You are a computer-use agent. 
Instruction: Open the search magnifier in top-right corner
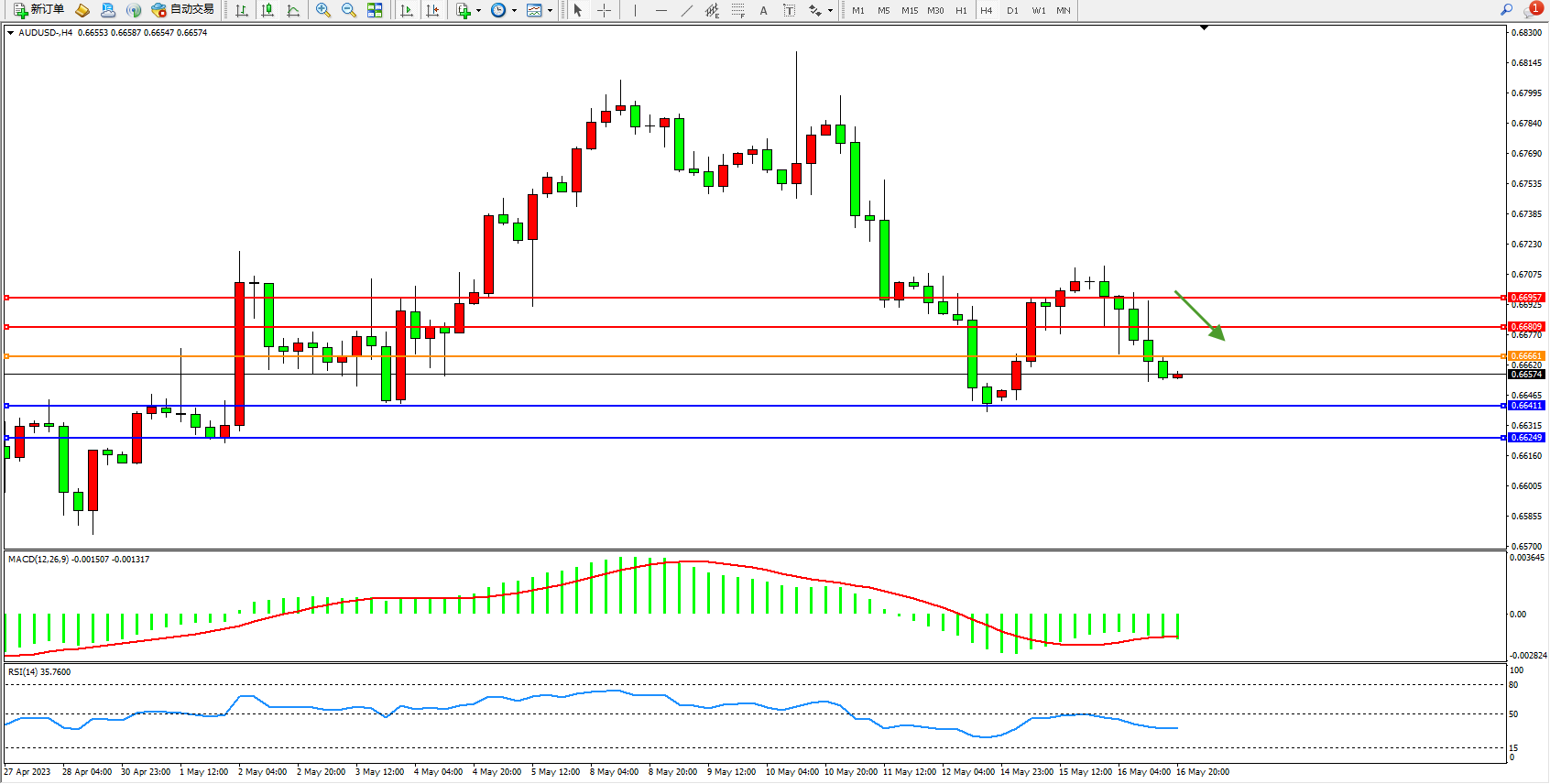[x=1507, y=10]
